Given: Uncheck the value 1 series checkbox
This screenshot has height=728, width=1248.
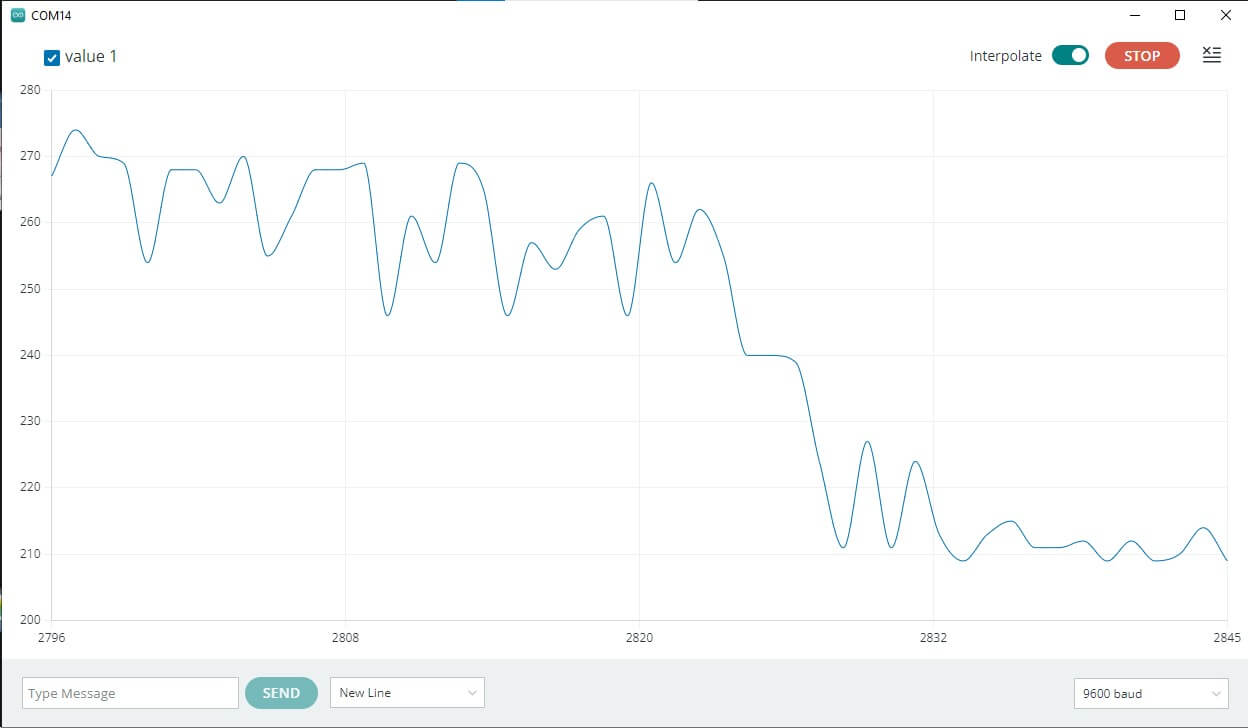Looking at the screenshot, I should (52, 58).
